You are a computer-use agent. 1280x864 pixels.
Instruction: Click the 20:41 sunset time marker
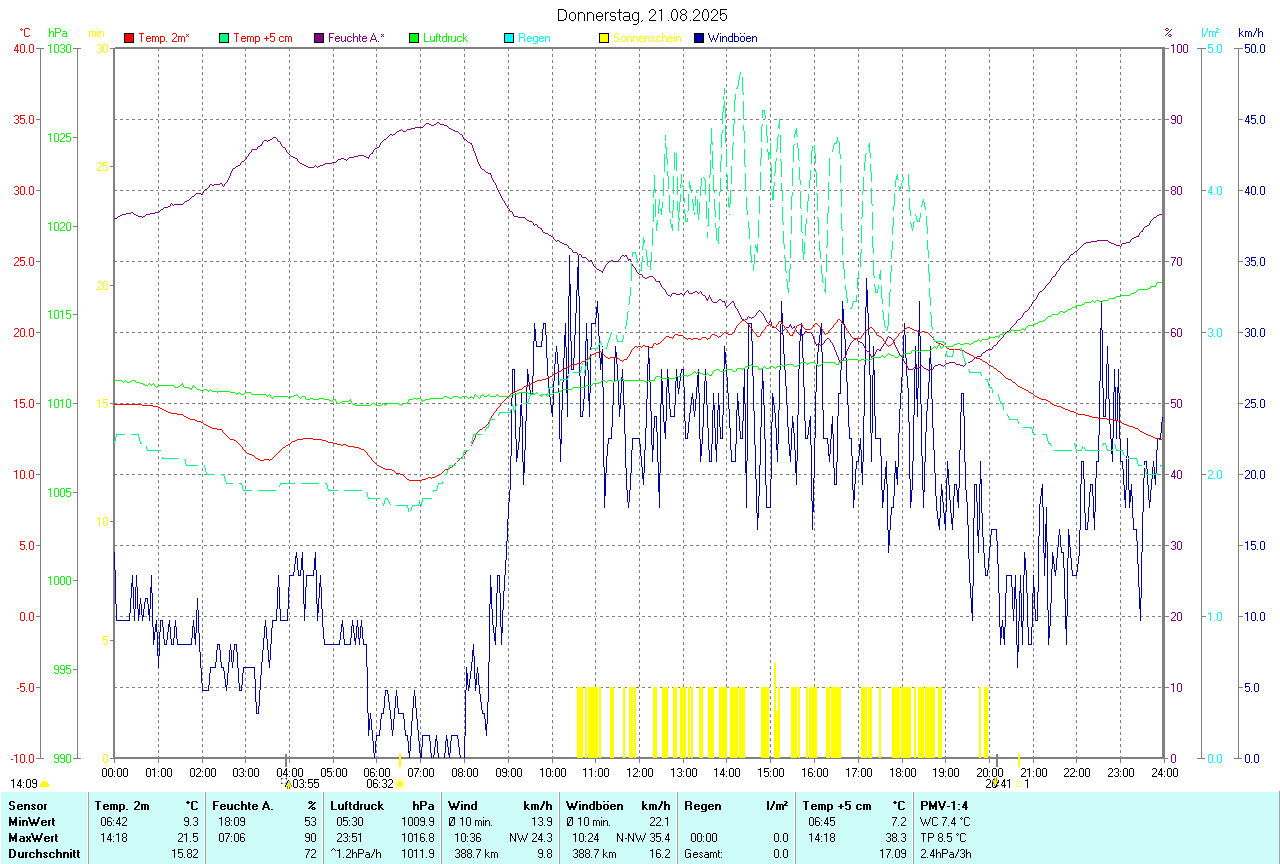pyautogui.click(x=998, y=784)
